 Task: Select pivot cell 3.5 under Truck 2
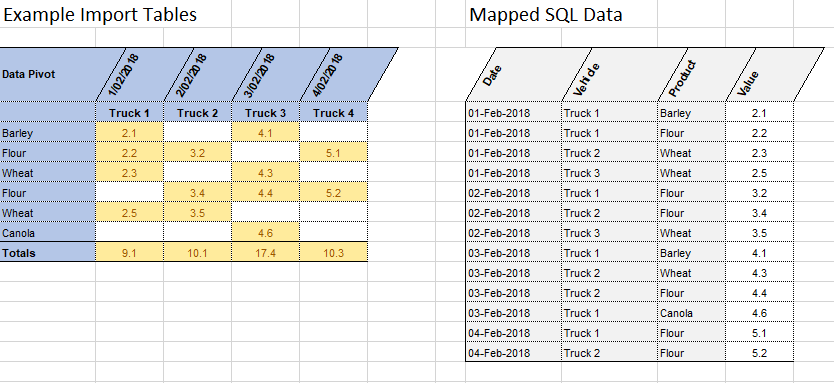coord(197,213)
